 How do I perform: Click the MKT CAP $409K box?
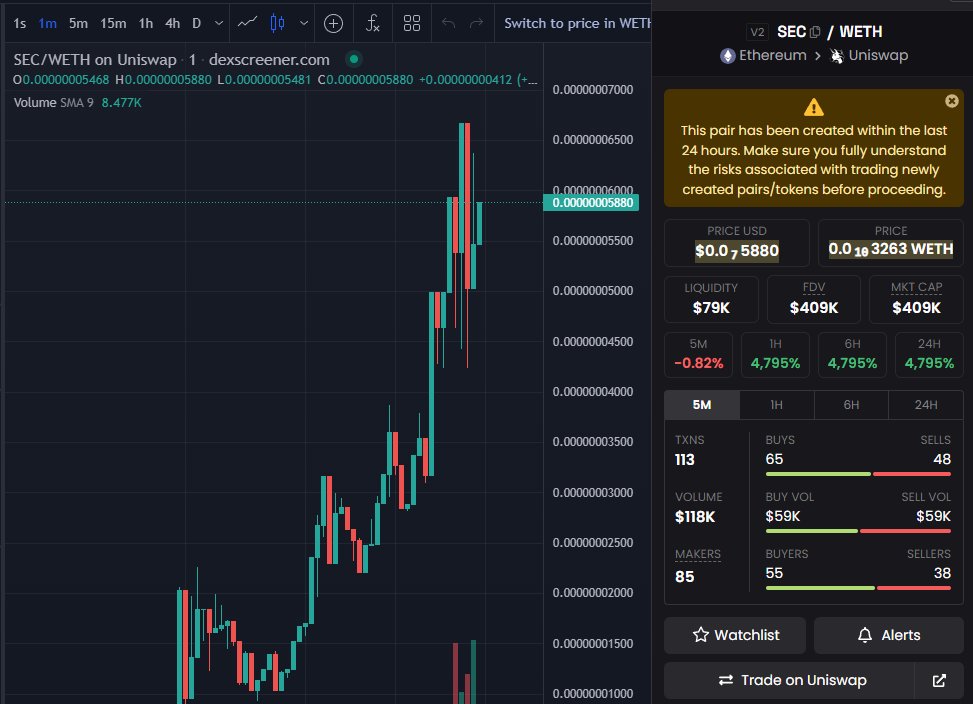pyautogui.click(x=916, y=300)
